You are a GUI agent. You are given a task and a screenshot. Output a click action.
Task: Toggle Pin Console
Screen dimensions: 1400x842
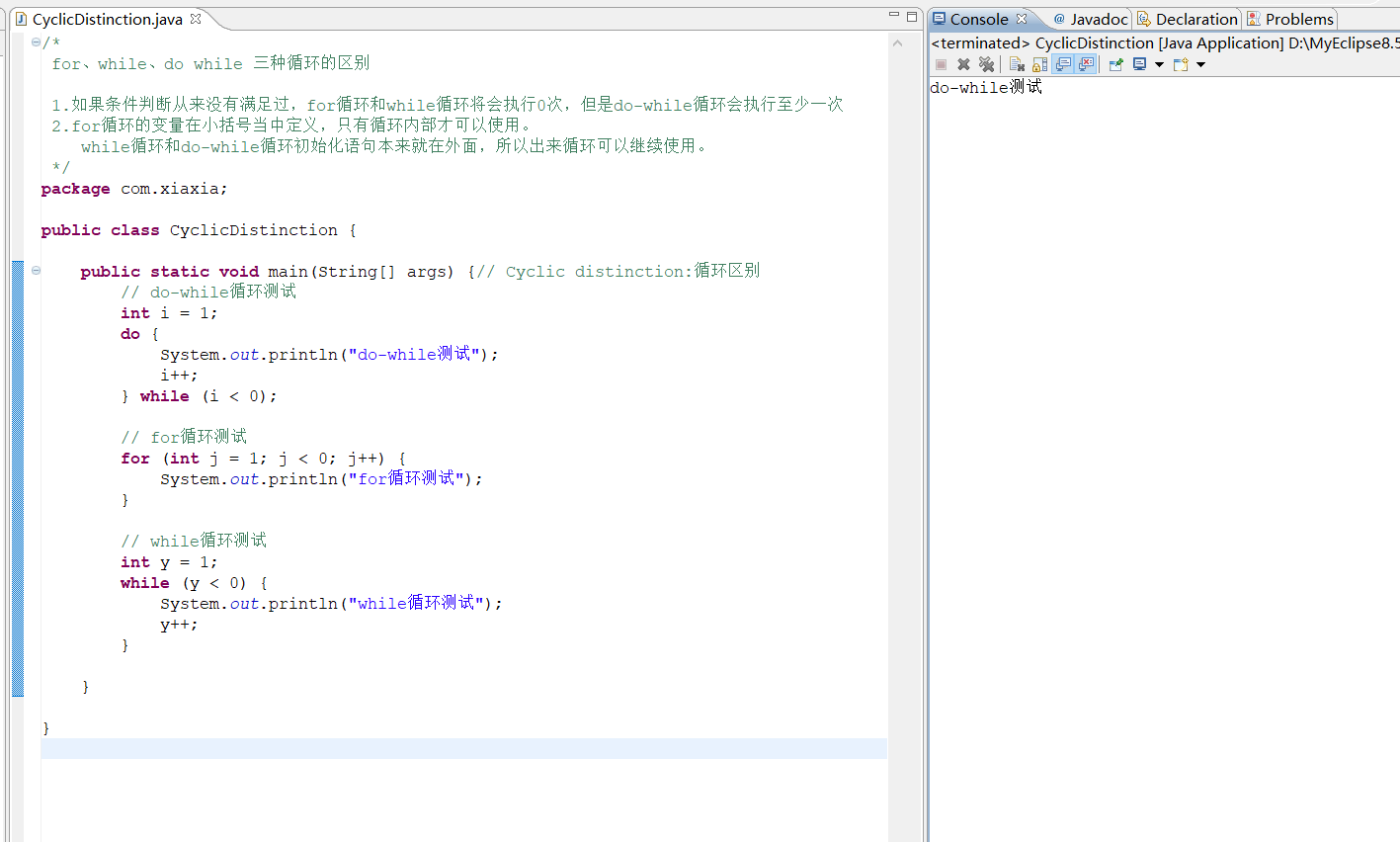[1116, 64]
